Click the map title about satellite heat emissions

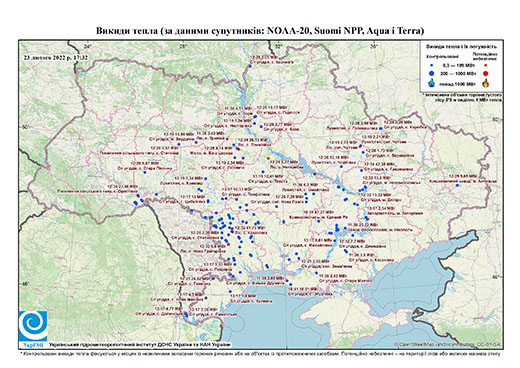tap(260, 31)
